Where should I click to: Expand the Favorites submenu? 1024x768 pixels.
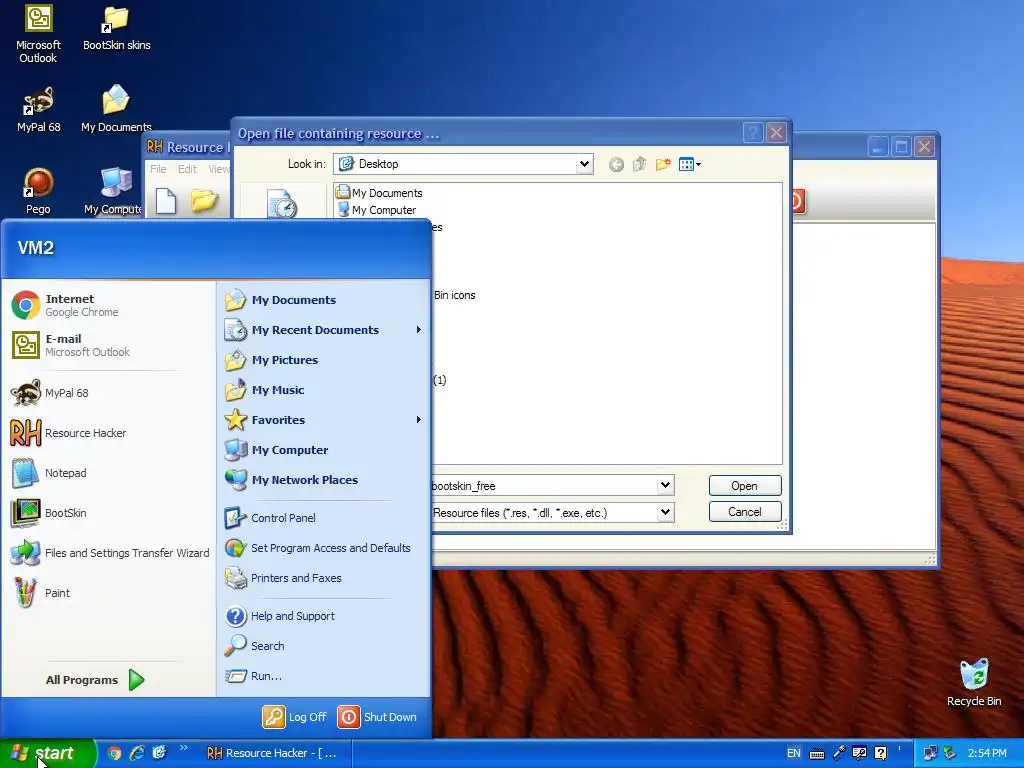click(323, 420)
